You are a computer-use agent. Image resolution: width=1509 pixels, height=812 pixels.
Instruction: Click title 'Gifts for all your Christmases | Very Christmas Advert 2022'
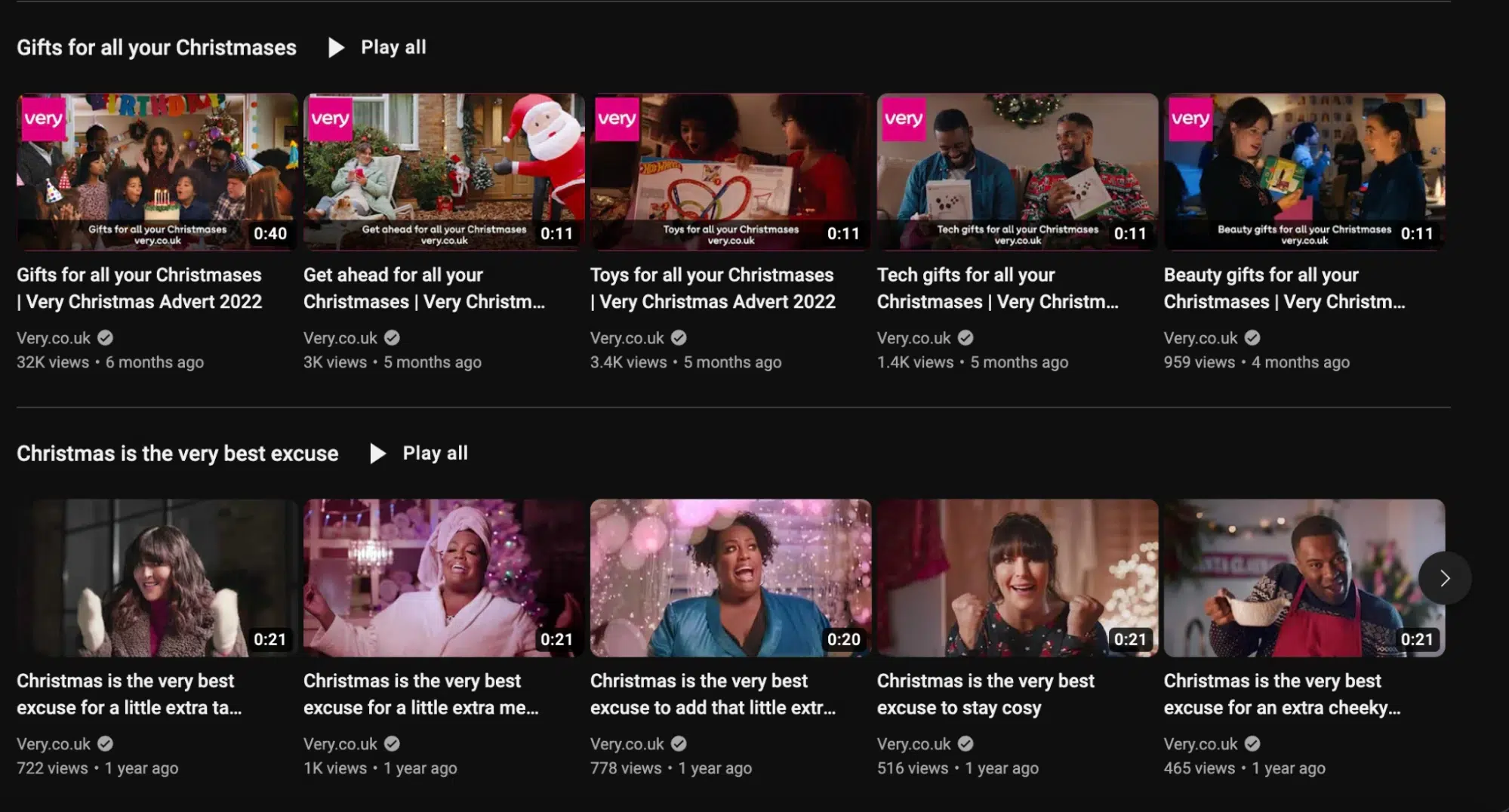tap(140, 288)
